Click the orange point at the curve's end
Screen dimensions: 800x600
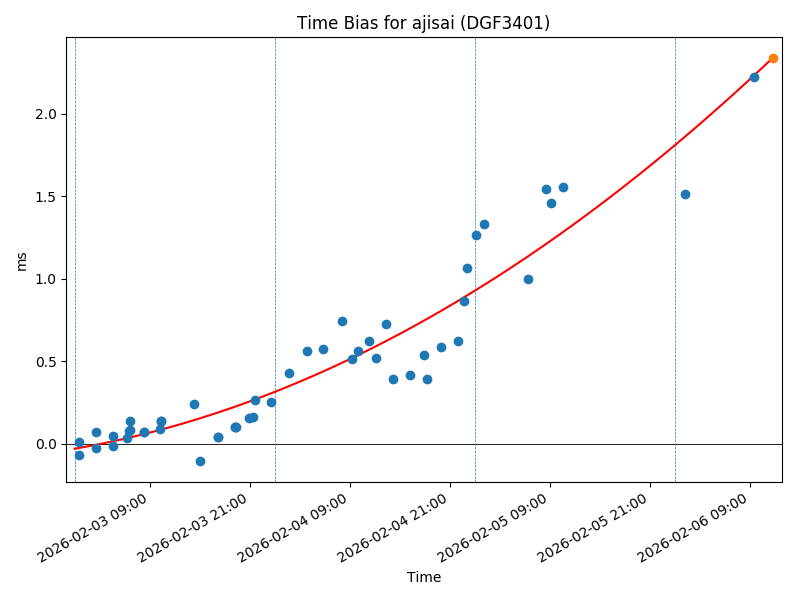click(773, 58)
